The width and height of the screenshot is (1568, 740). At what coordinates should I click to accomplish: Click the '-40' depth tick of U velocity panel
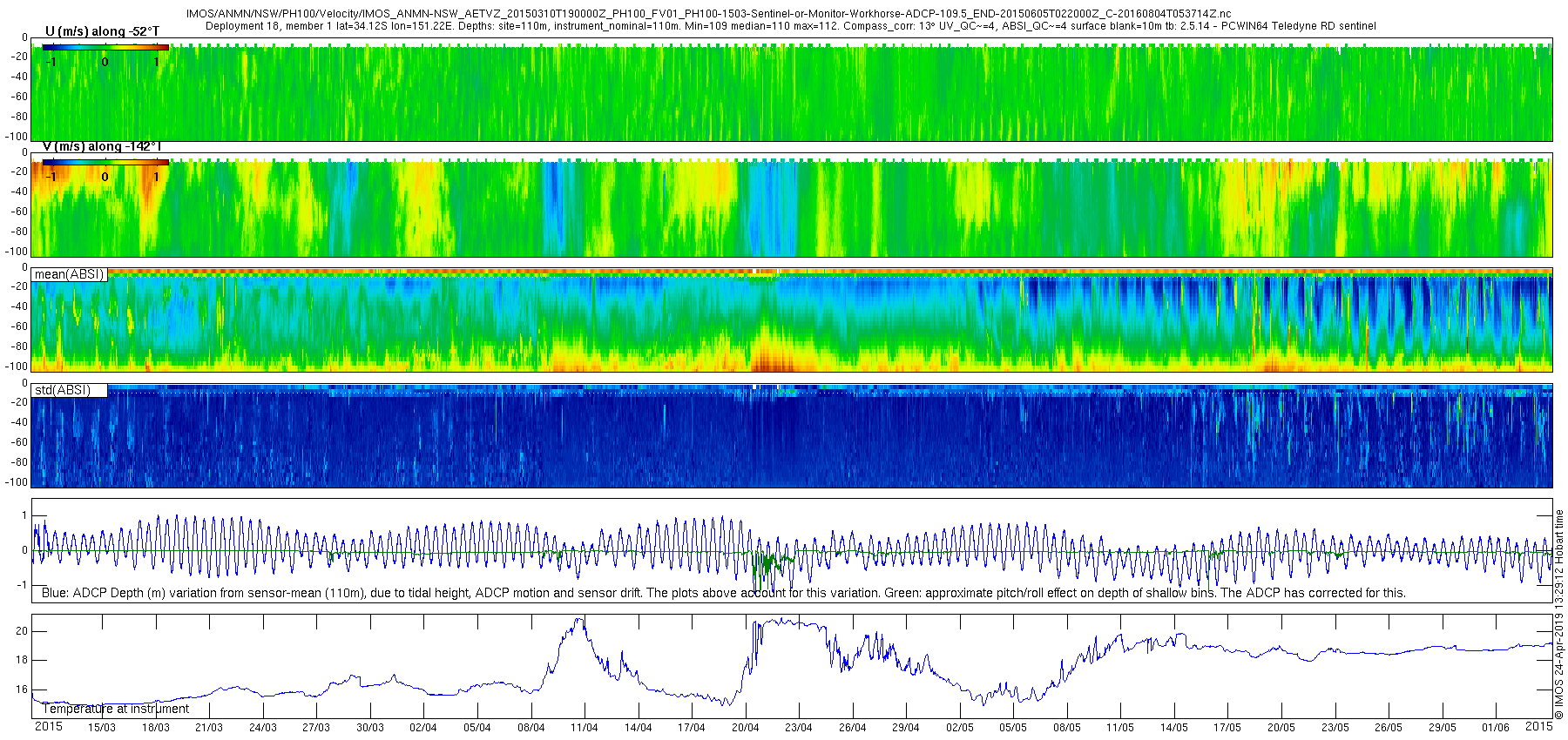(18, 76)
